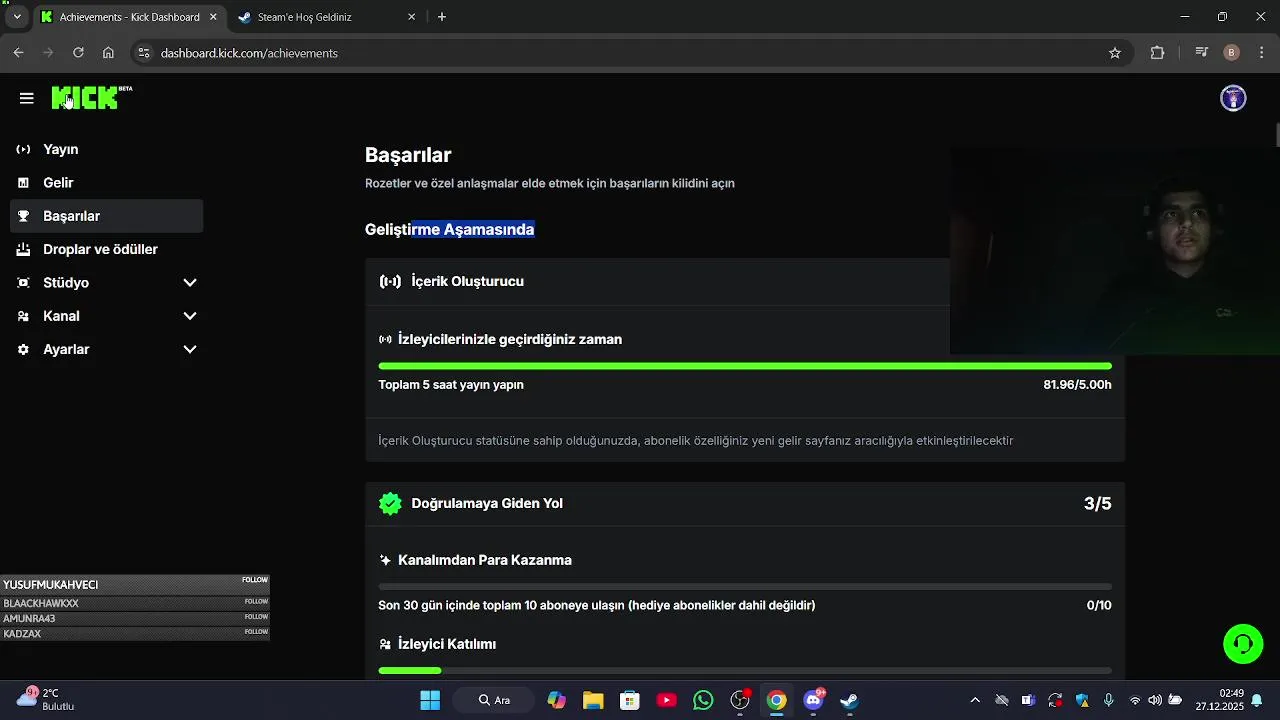Click the Kanalımdan Para Kazanma heading

coord(485,560)
